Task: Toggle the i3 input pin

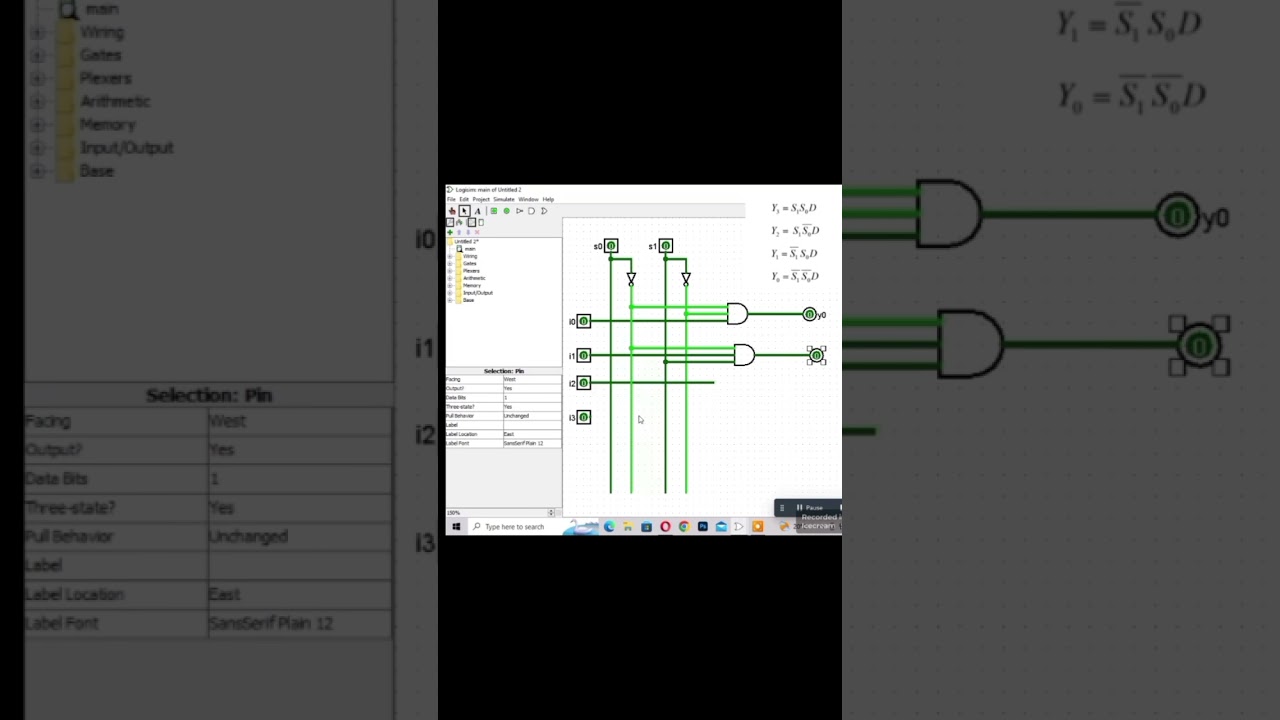Action: (x=584, y=417)
